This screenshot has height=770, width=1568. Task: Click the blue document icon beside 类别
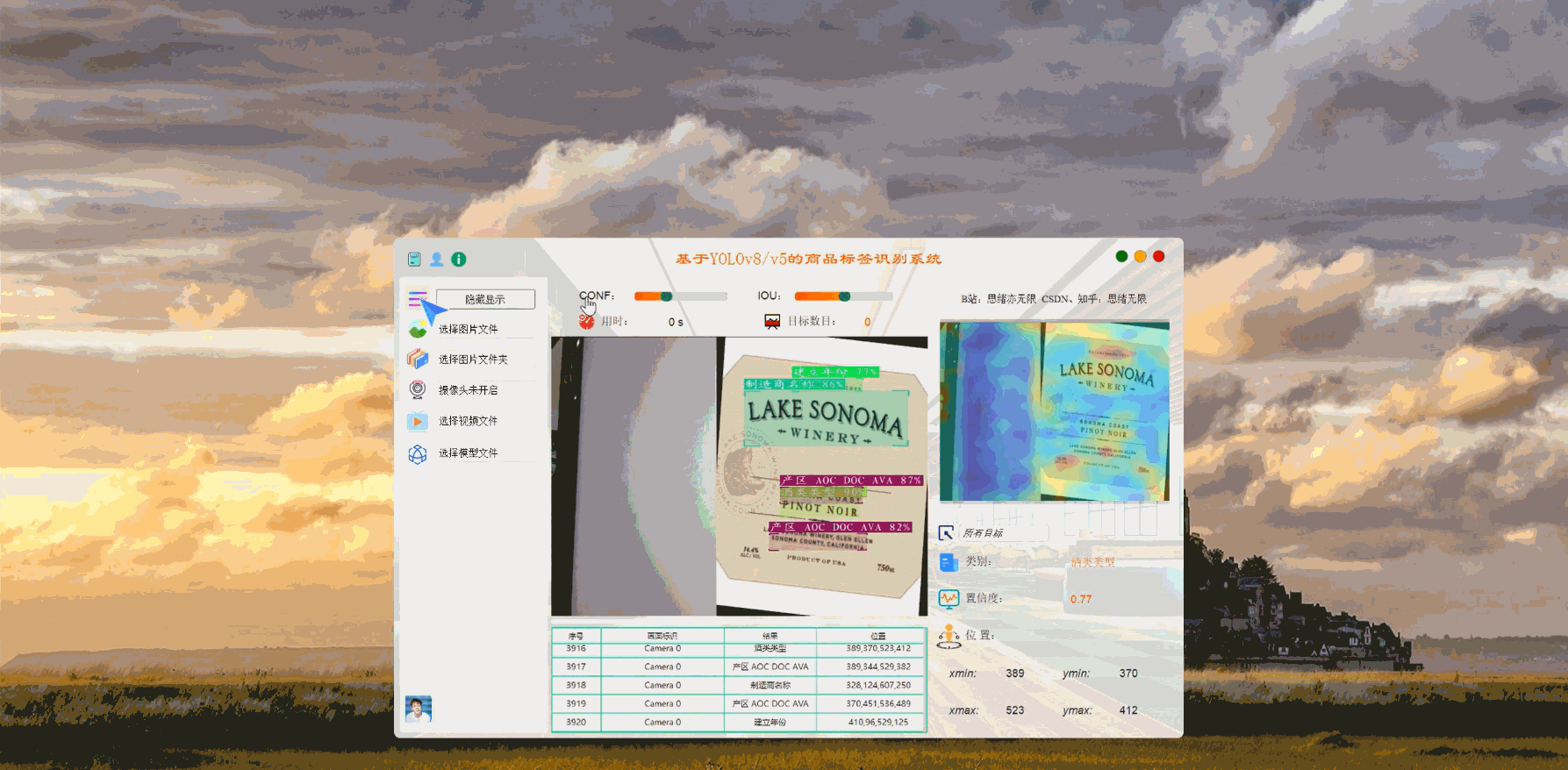tap(948, 562)
